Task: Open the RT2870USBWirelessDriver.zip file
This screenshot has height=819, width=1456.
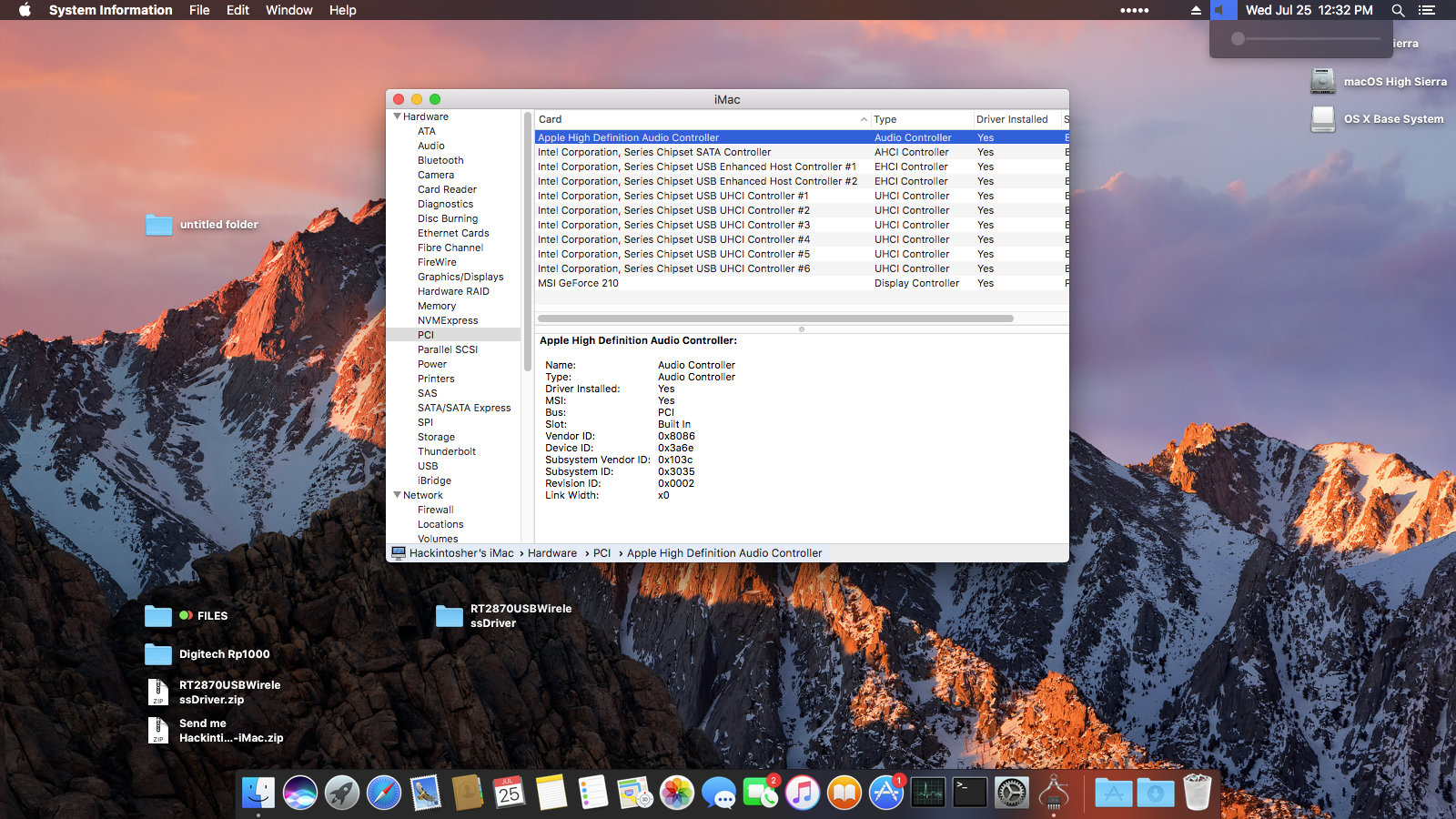Action: tap(158, 693)
